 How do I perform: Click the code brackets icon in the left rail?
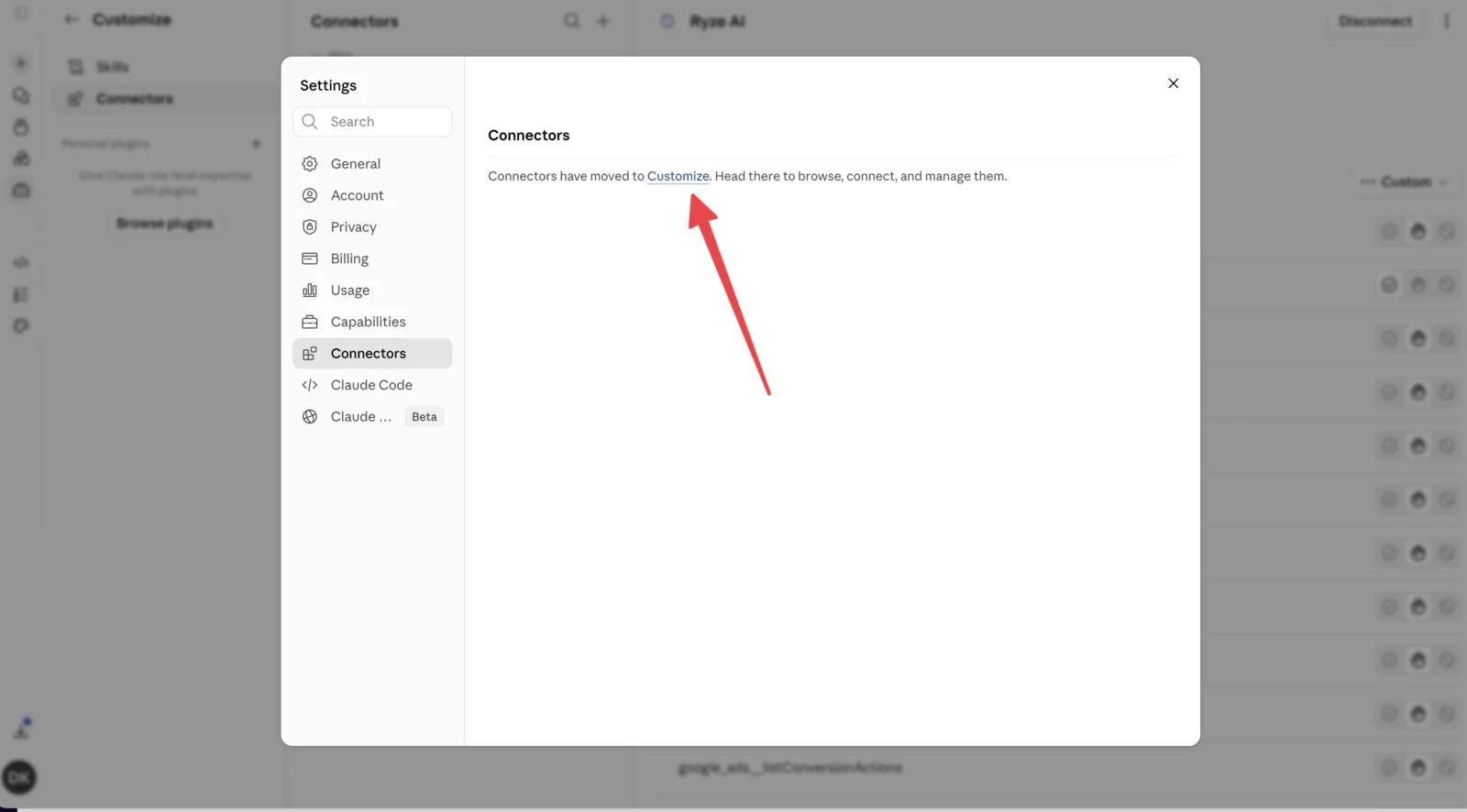tap(21, 263)
